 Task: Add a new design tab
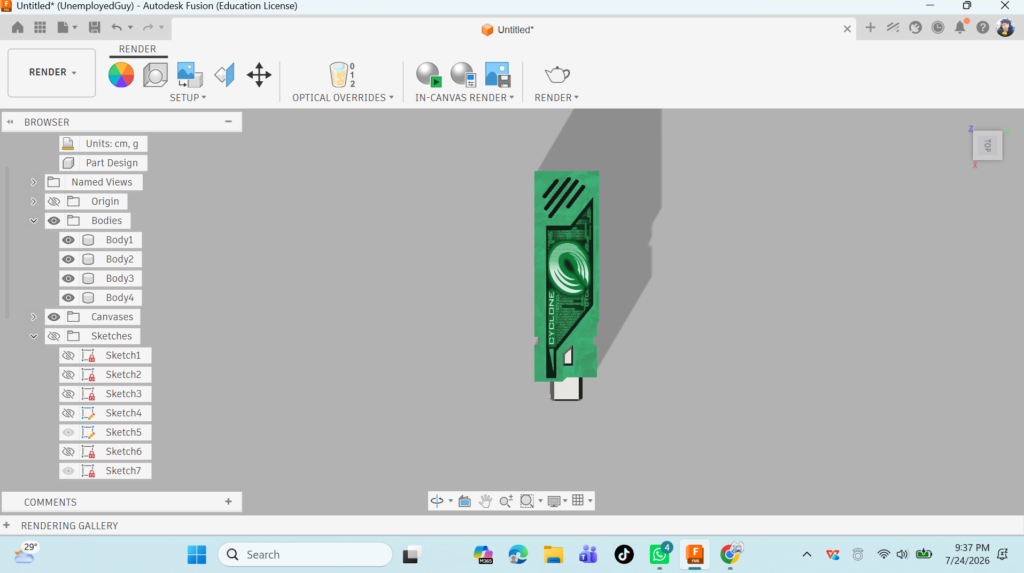(870, 27)
